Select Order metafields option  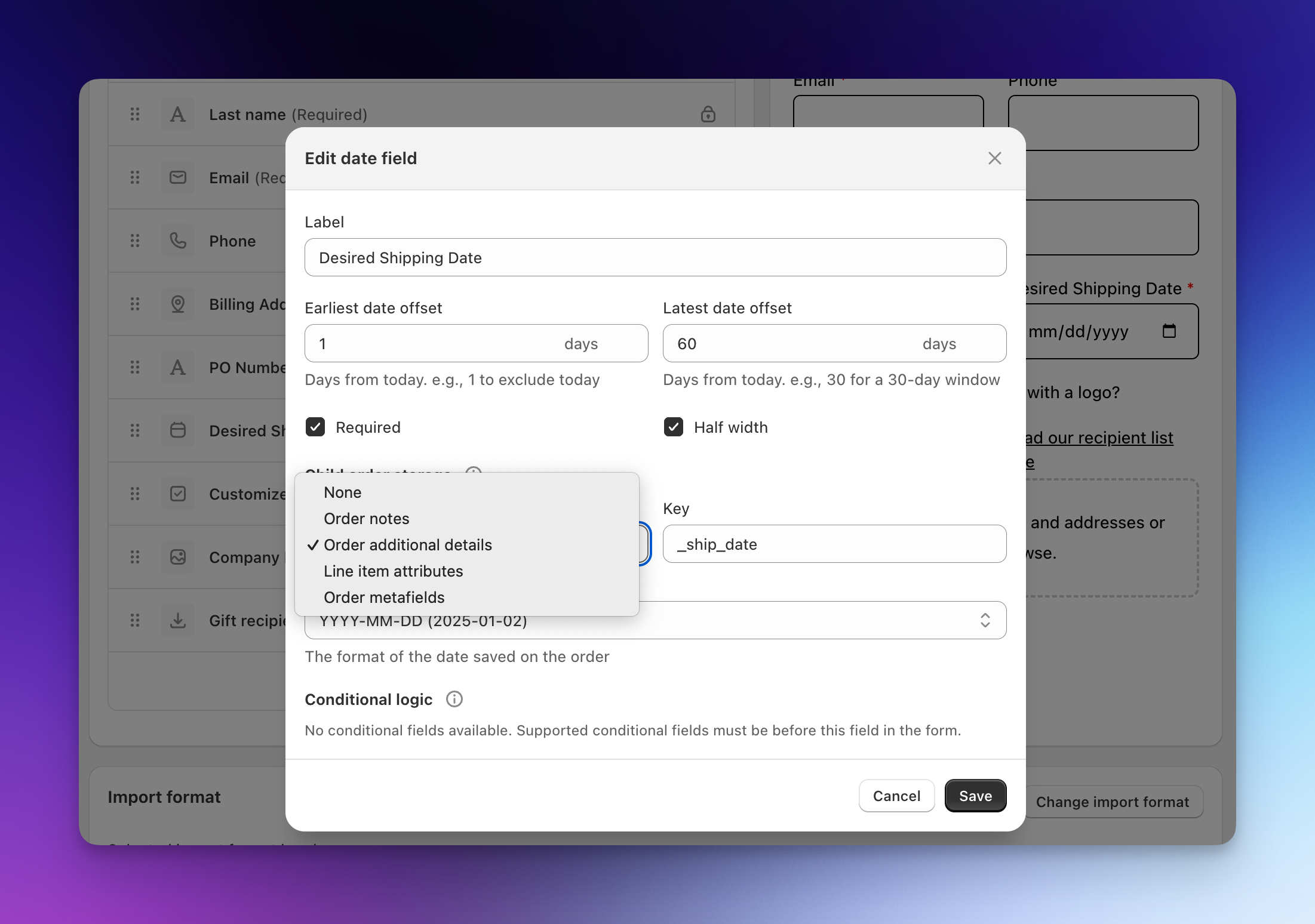pos(467,597)
